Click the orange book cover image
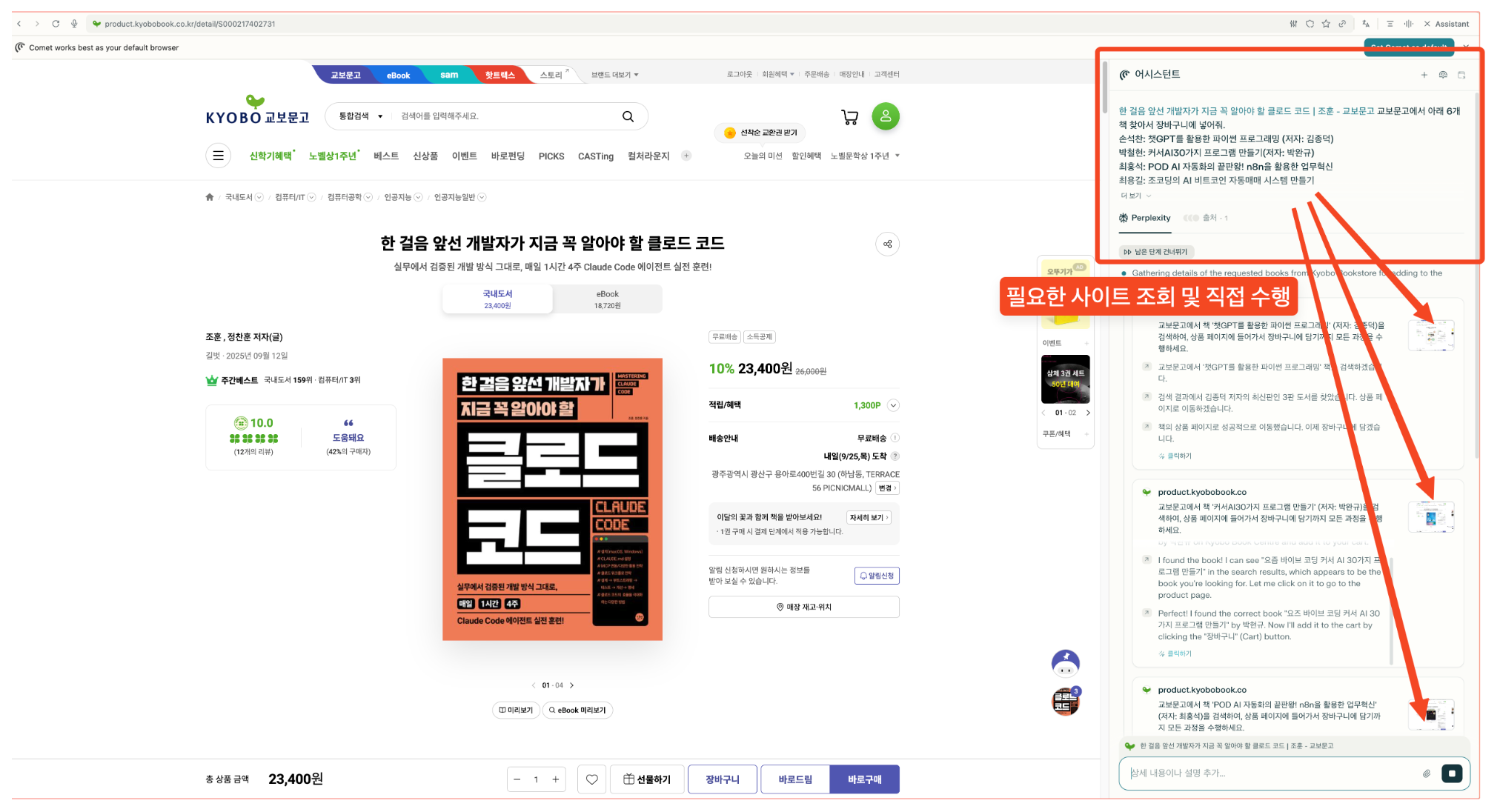The width and height of the screenshot is (1500, 812). coord(552,499)
